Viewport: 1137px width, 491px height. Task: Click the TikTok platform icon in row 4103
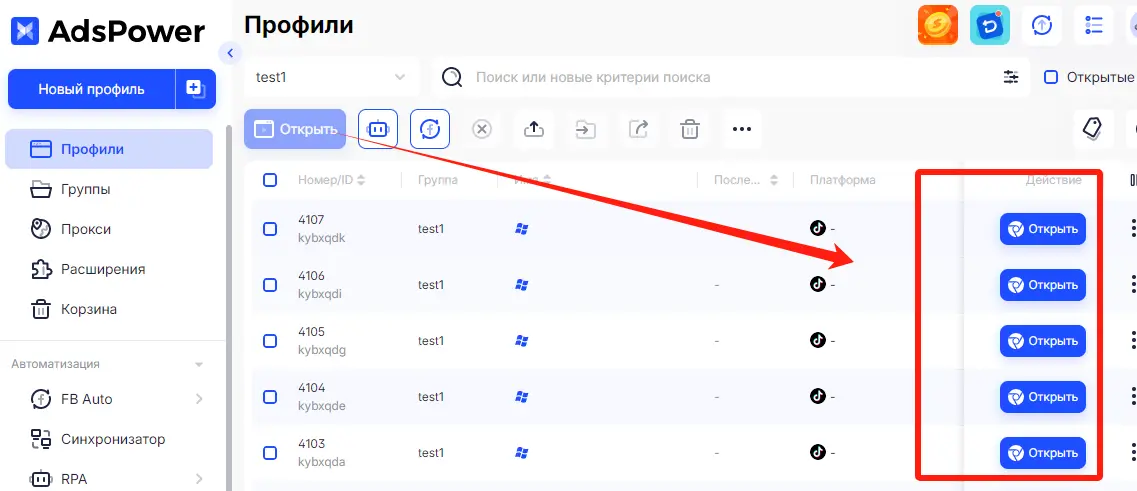click(x=818, y=452)
